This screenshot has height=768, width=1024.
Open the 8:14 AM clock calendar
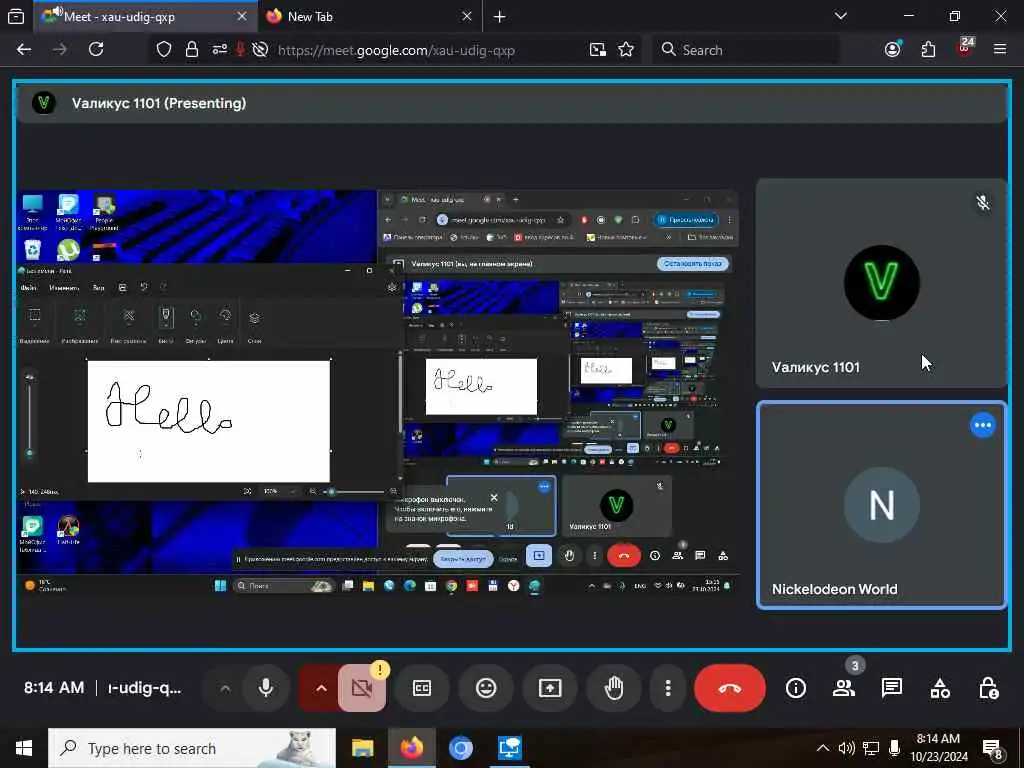coord(939,748)
